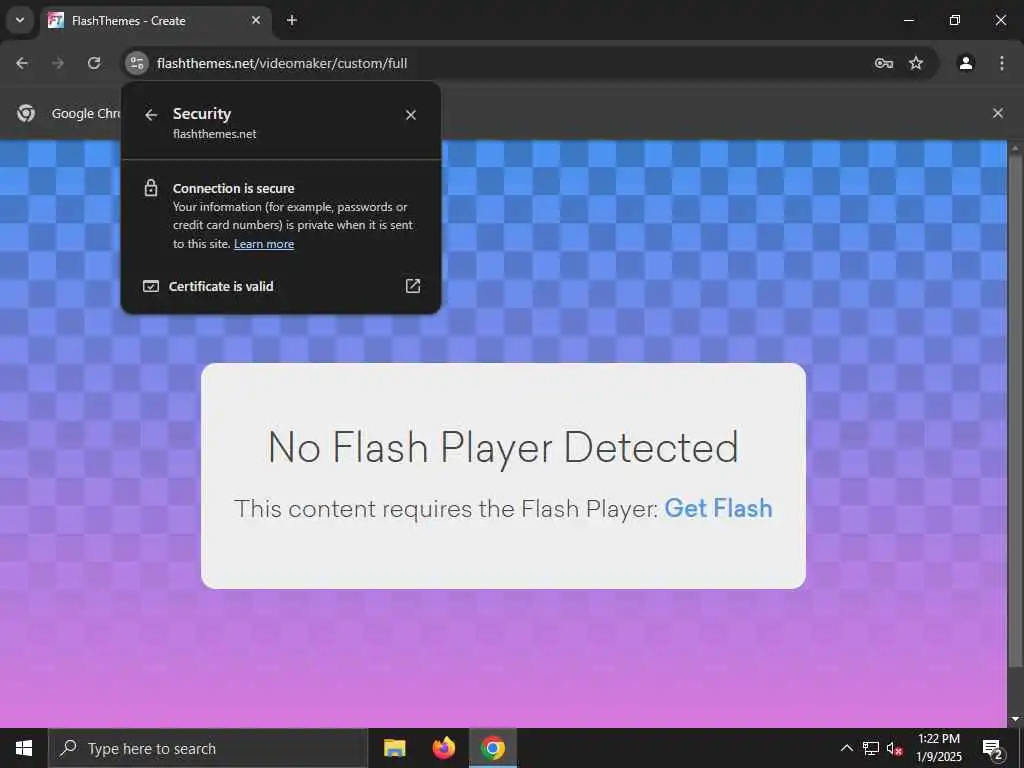Open certificate details via external link icon
The height and width of the screenshot is (768, 1024).
(x=413, y=286)
